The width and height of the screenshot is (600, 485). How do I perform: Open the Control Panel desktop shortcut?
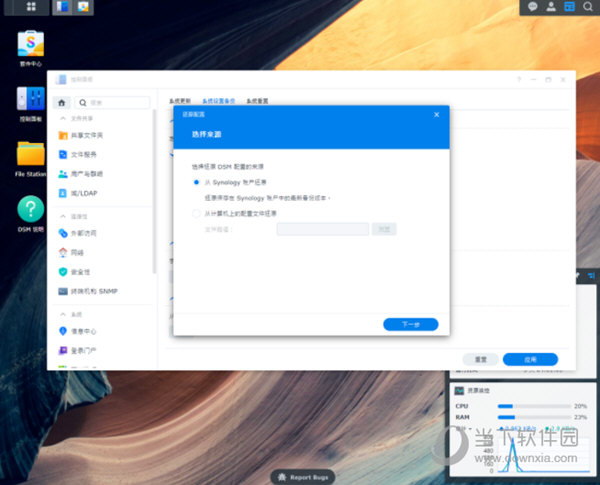click(x=31, y=104)
